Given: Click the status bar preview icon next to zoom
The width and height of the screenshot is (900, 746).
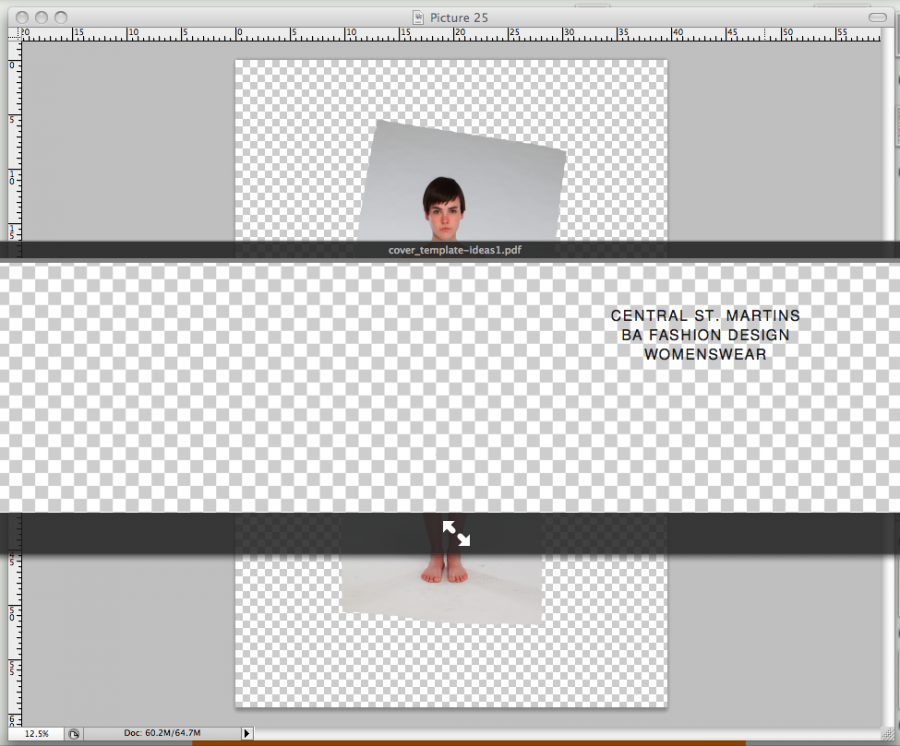Looking at the screenshot, I should click(73, 733).
